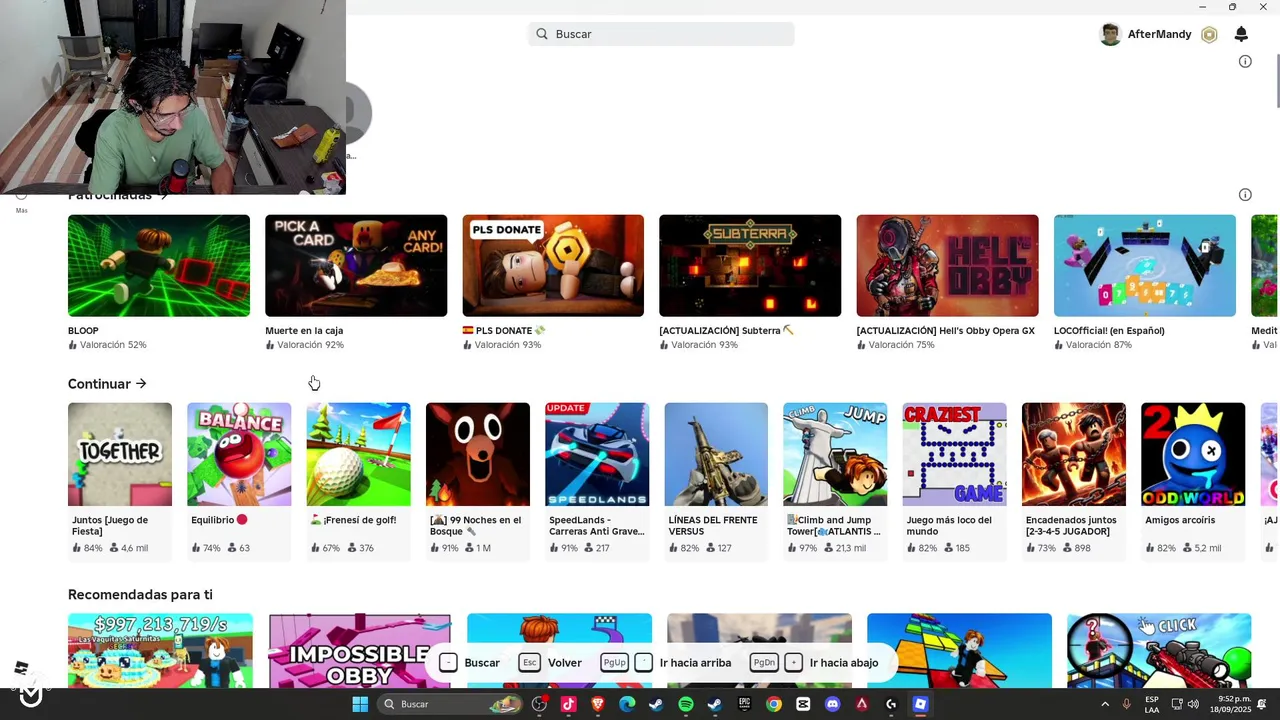Open the golf frenzy game thumbnail
Screen dimensions: 1280x720
(x=358, y=455)
